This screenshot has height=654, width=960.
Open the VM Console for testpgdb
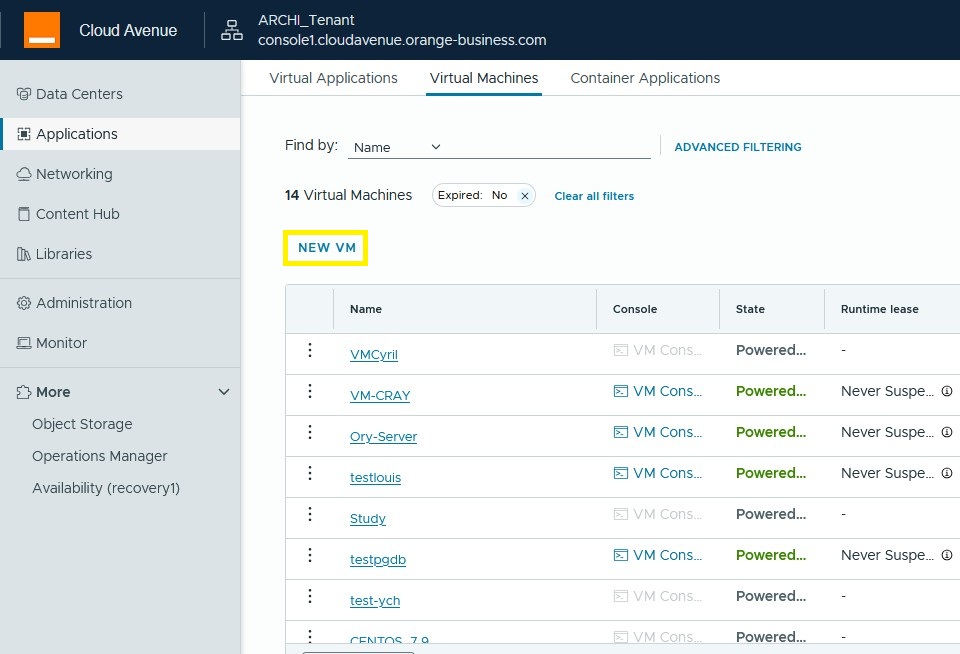(x=658, y=555)
